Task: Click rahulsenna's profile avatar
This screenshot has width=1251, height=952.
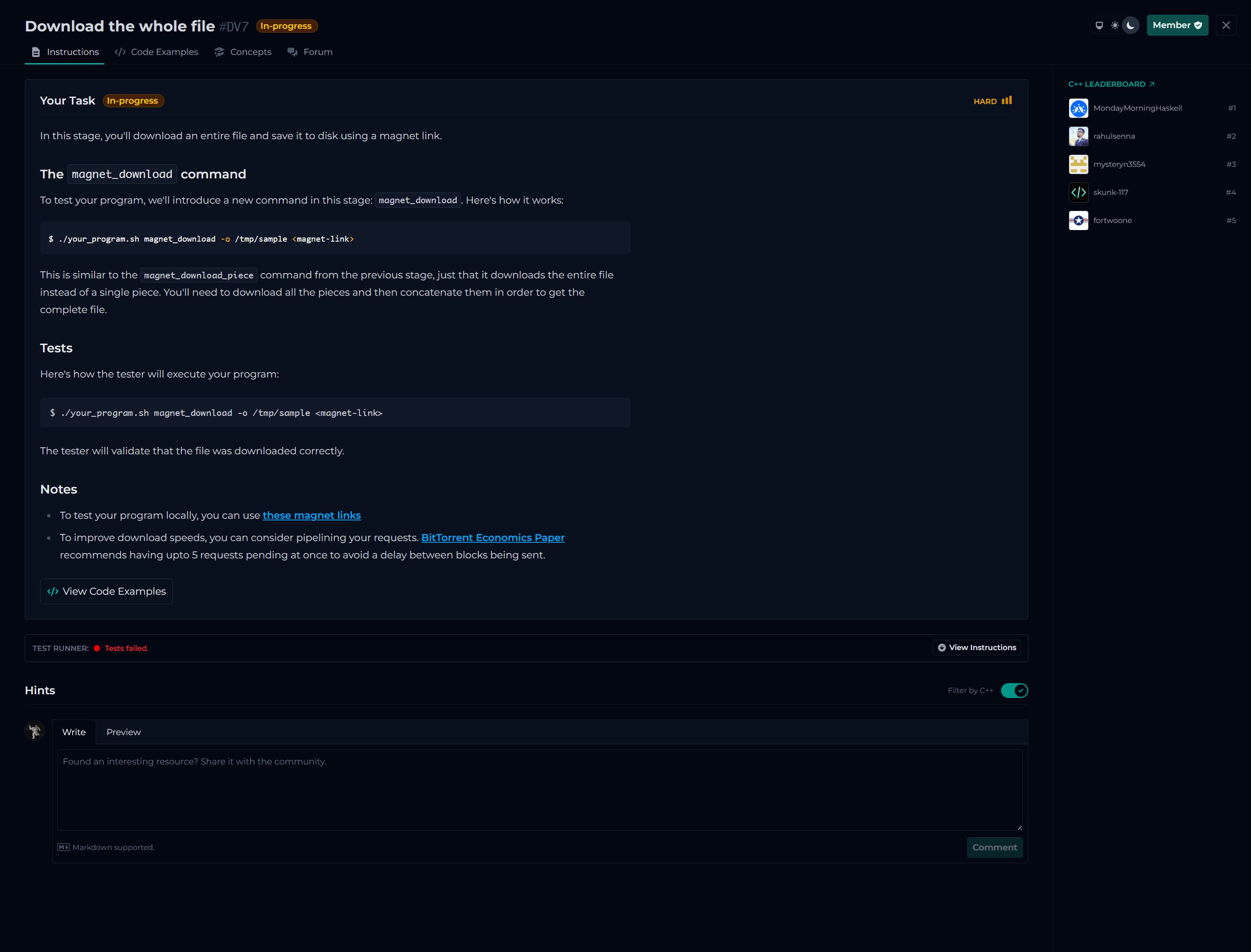Action: (1078, 137)
